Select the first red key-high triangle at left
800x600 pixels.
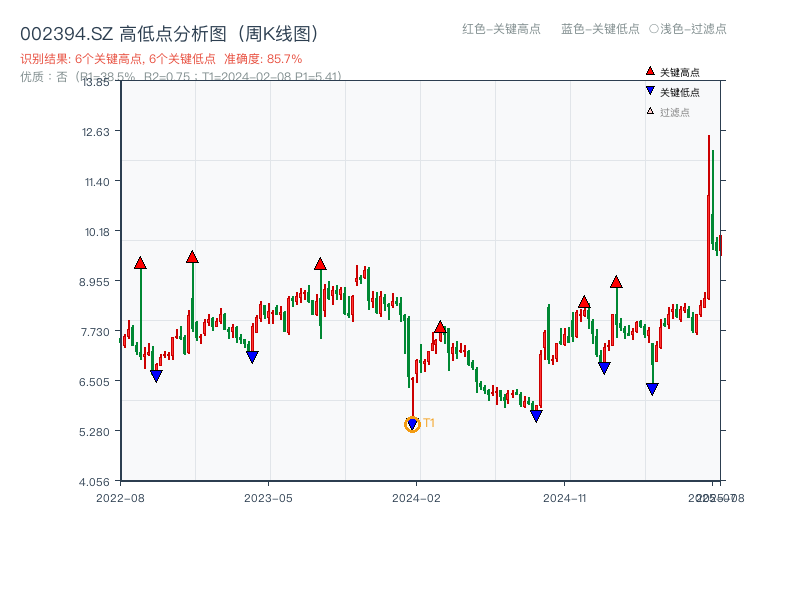[x=140, y=263]
